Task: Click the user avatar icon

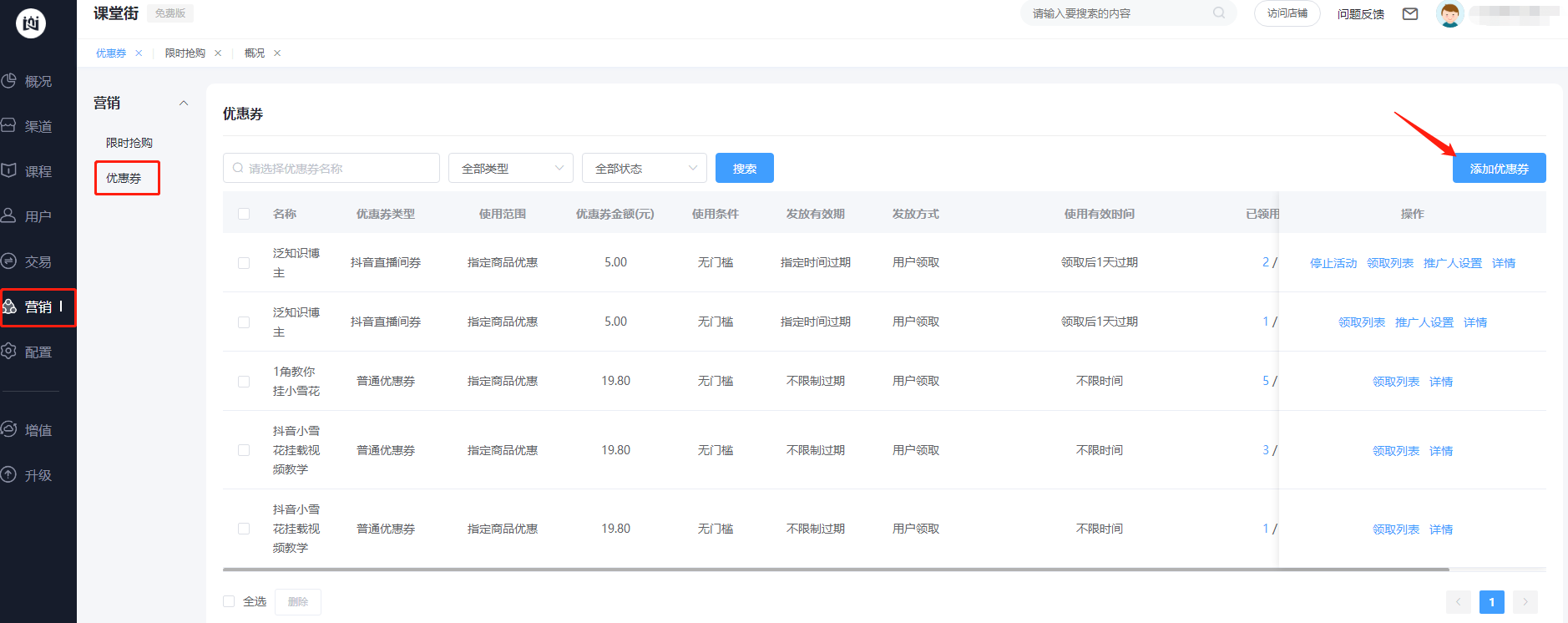Action: (x=1450, y=13)
